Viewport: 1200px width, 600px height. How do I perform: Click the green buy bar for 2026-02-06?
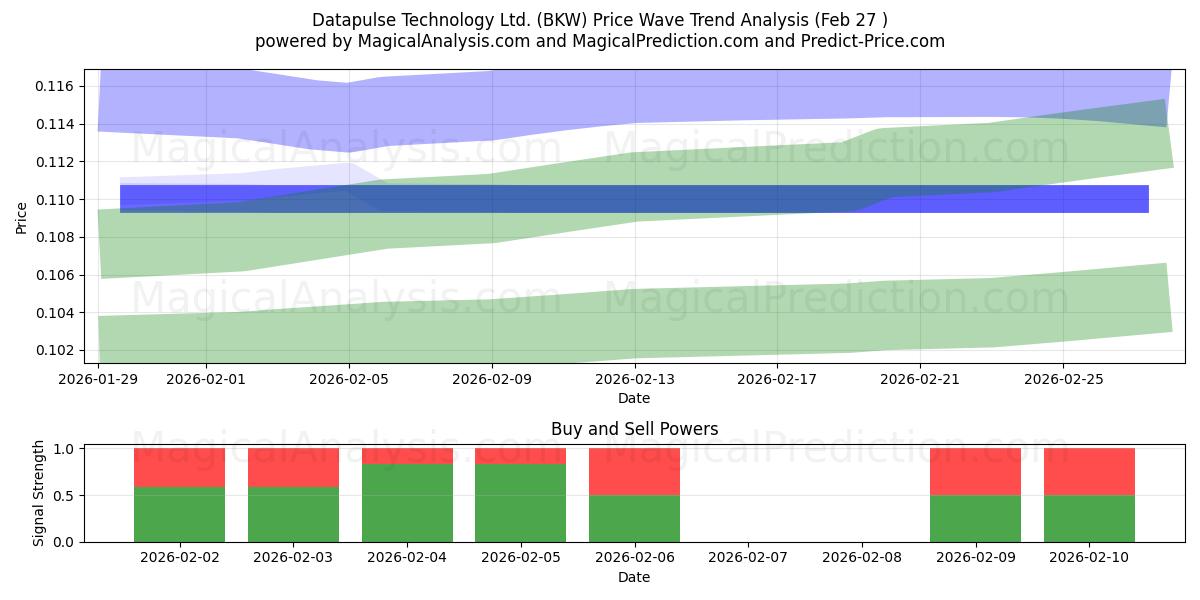(x=634, y=519)
